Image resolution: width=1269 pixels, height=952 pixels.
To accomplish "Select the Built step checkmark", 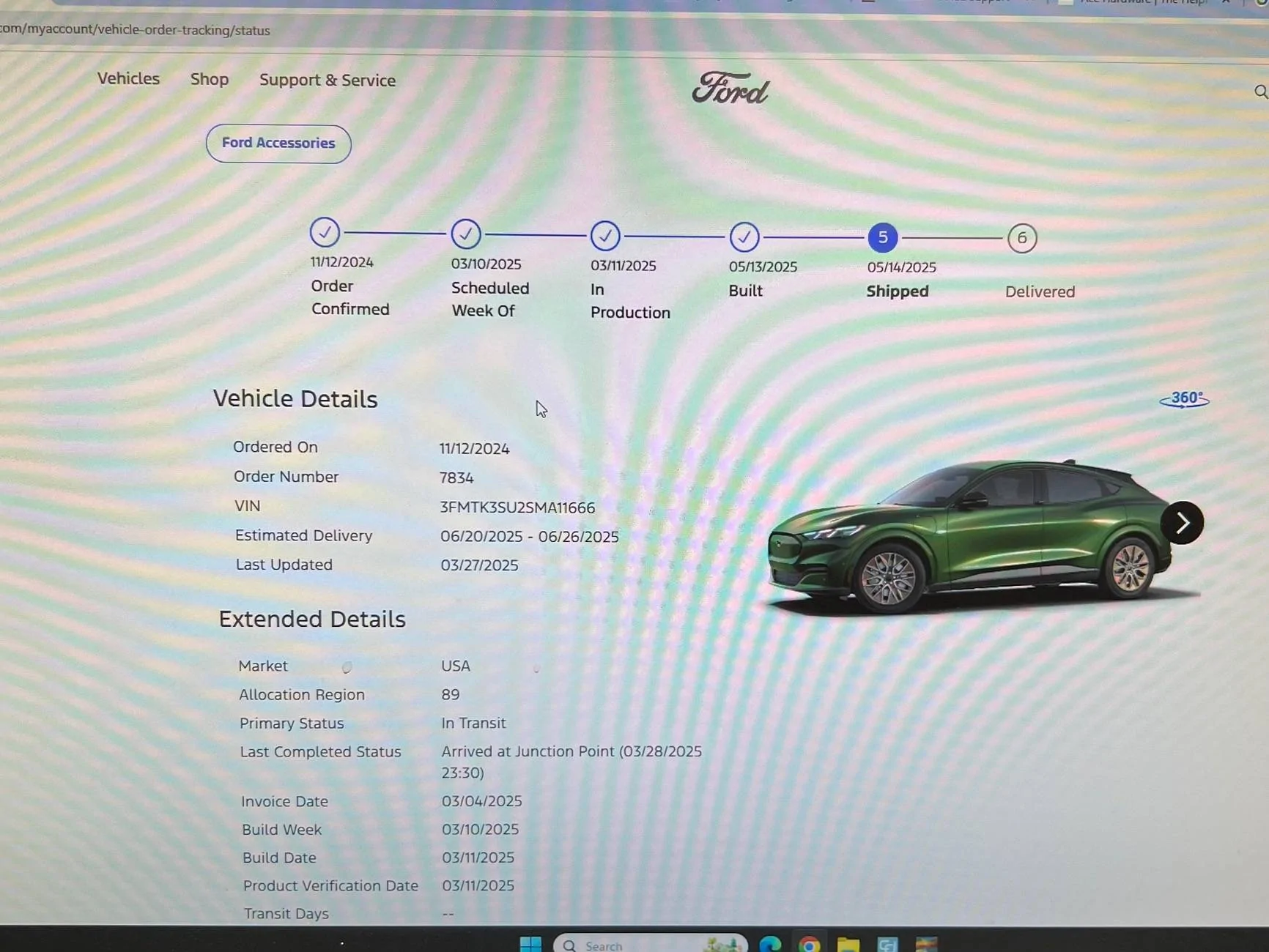I will tap(744, 237).
